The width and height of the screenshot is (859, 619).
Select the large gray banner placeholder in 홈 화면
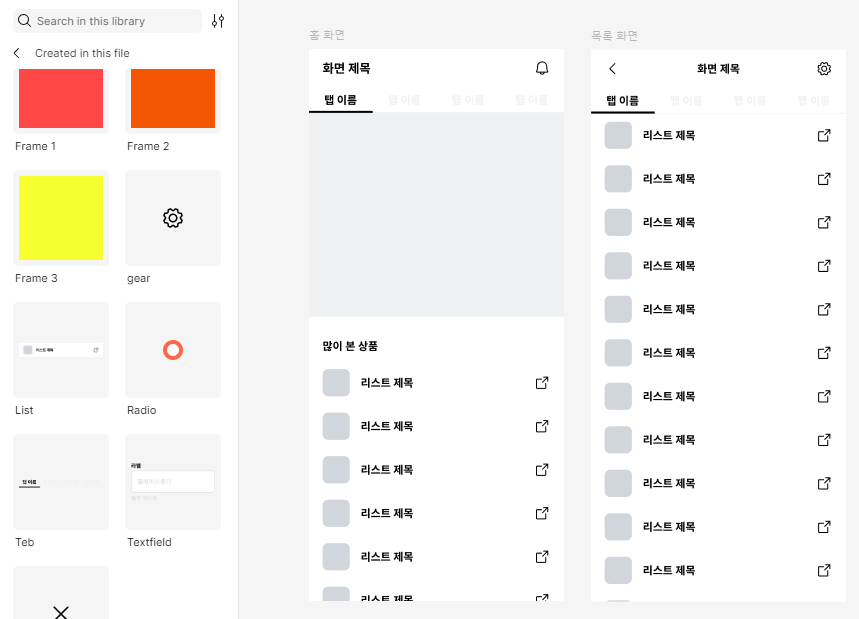click(x=437, y=215)
